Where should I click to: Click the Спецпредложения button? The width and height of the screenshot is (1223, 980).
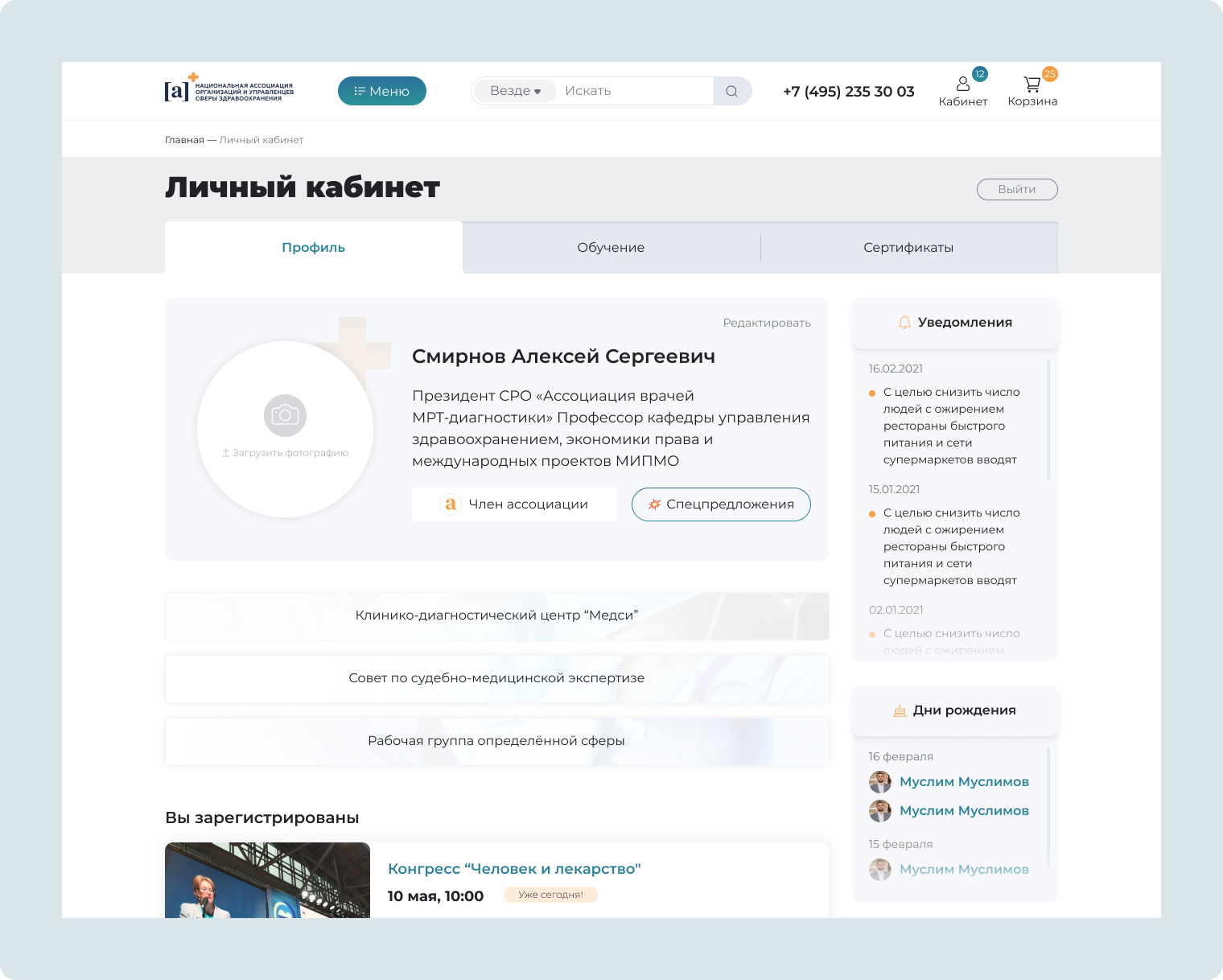click(721, 504)
